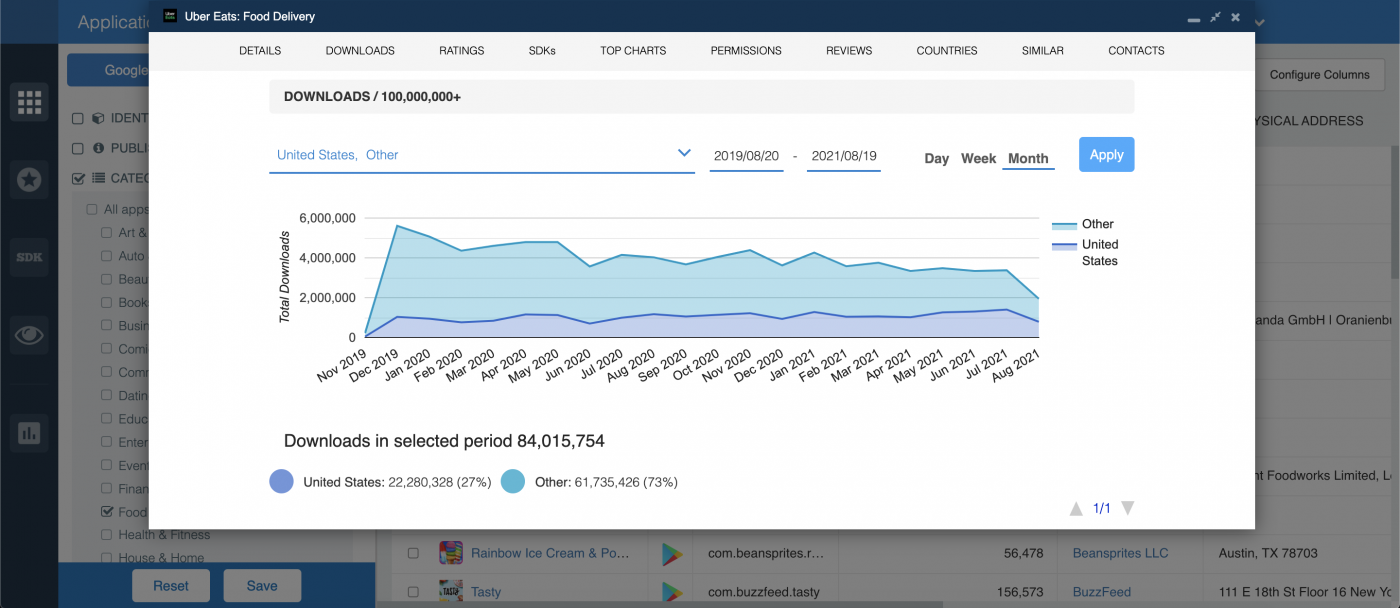Viewport: 1400px width, 608px height.
Task: Open the bar chart reports sidebar icon
Action: [x=29, y=433]
